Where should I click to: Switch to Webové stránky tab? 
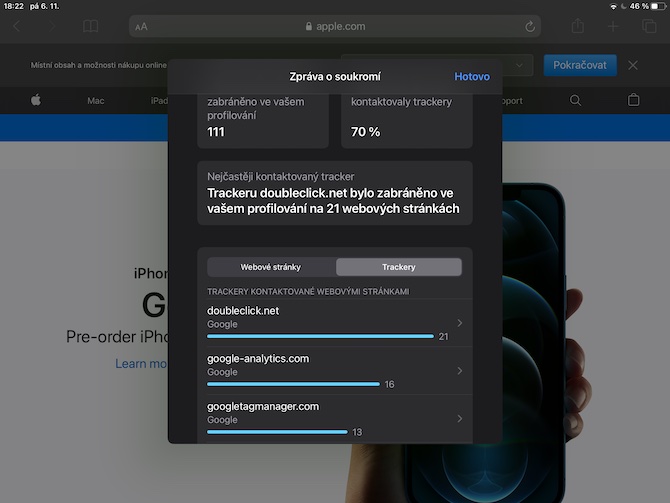pyautogui.click(x=271, y=267)
